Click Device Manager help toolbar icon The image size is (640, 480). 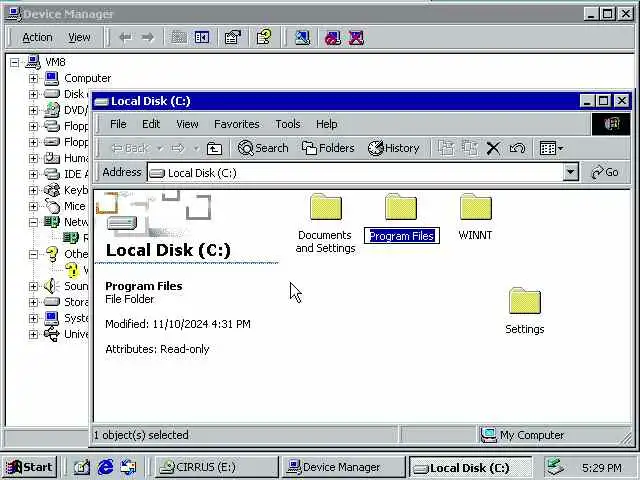[264, 38]
